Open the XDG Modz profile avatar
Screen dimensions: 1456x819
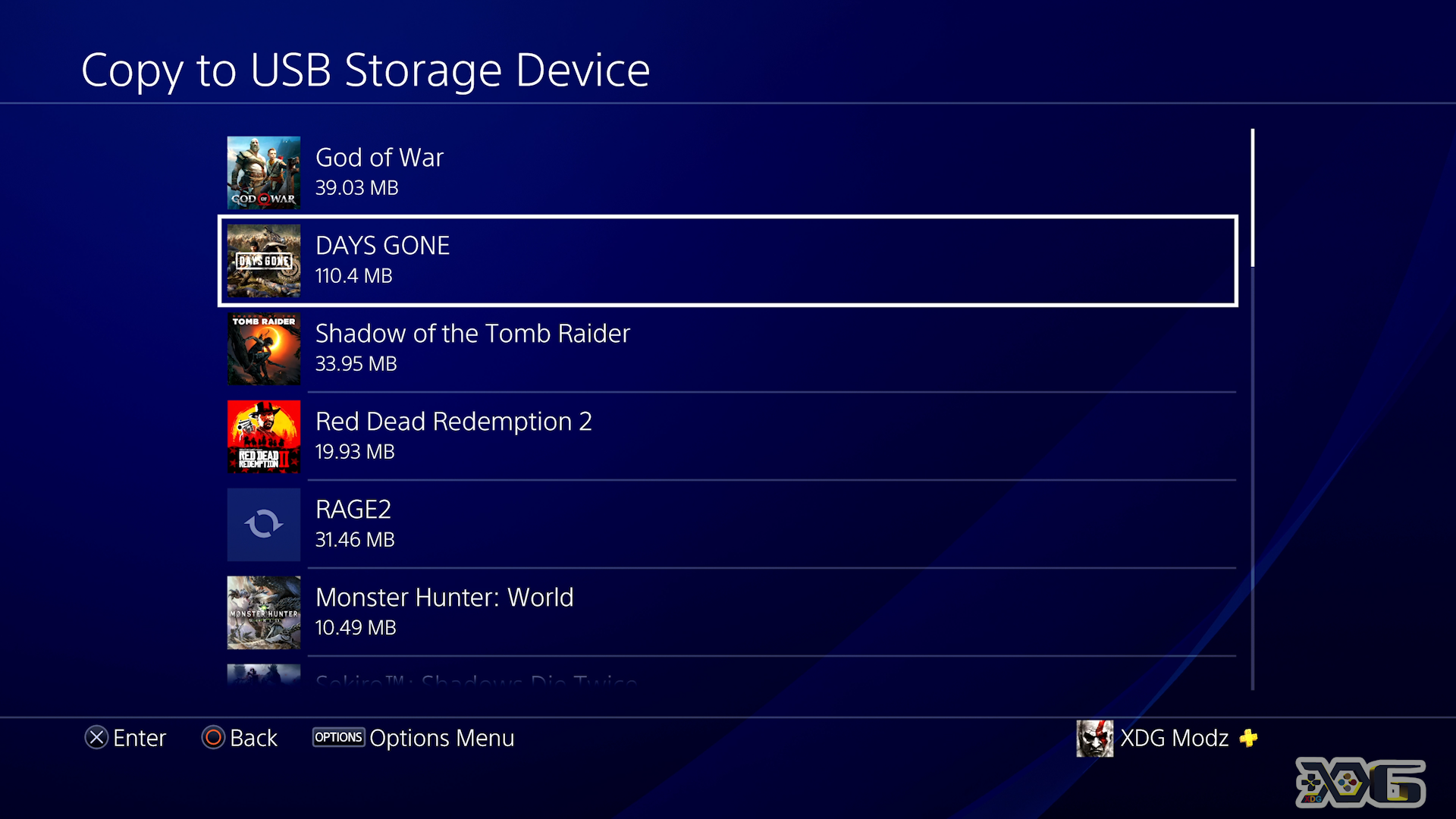[x=1095, y=739]
